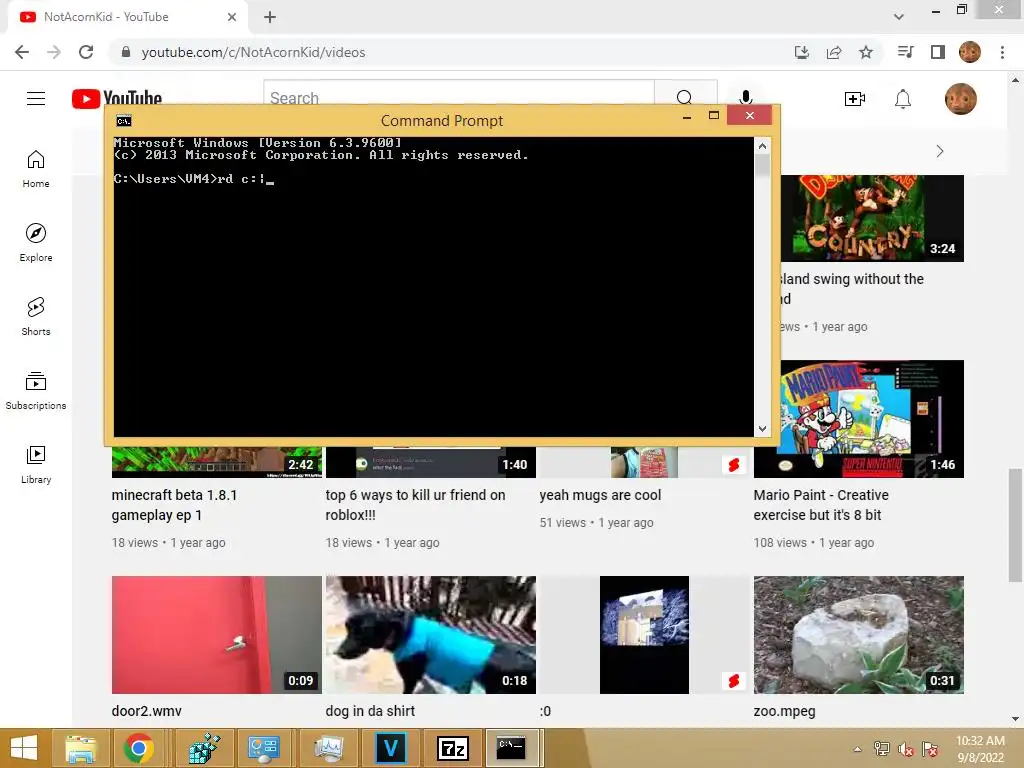Click the Command Prompt title bar text

click(x=442, y=121)
